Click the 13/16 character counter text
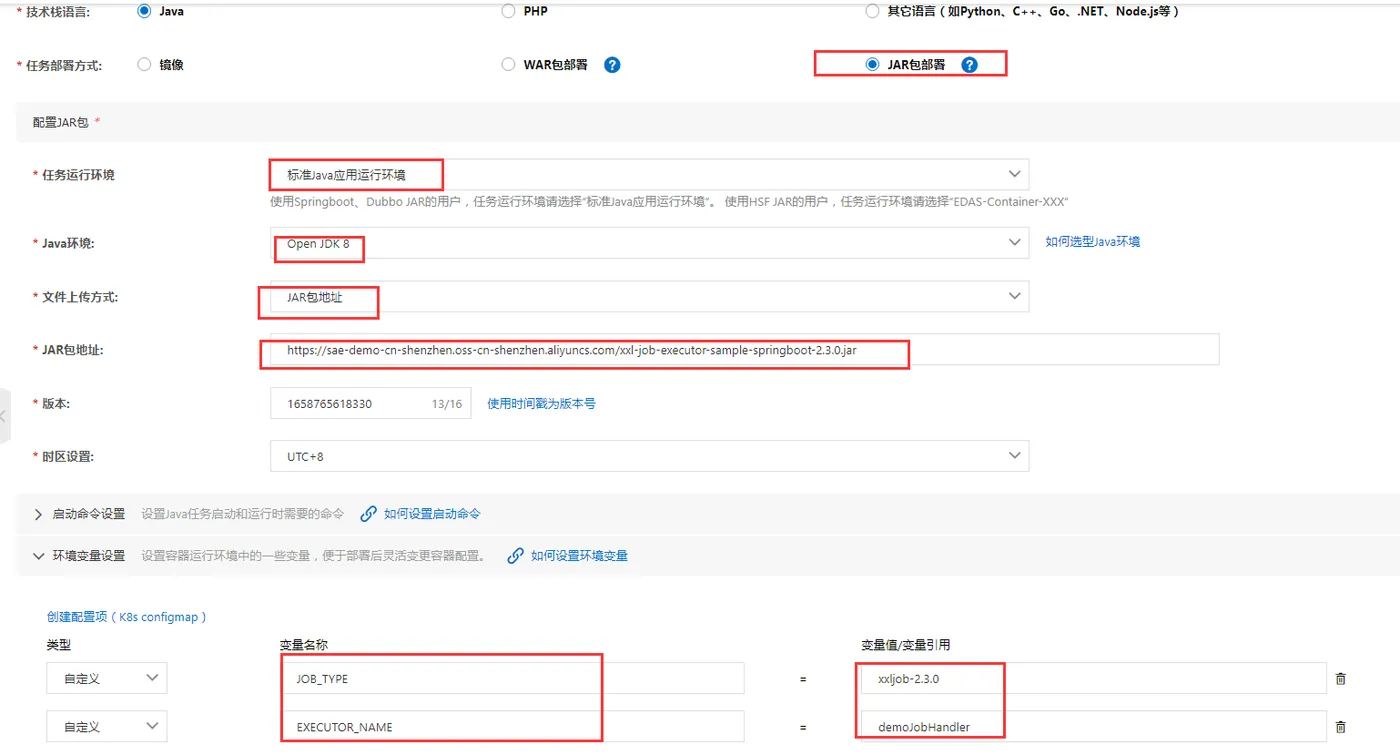The height and width of the screenshot is (755, 1400). pos(447,404)
